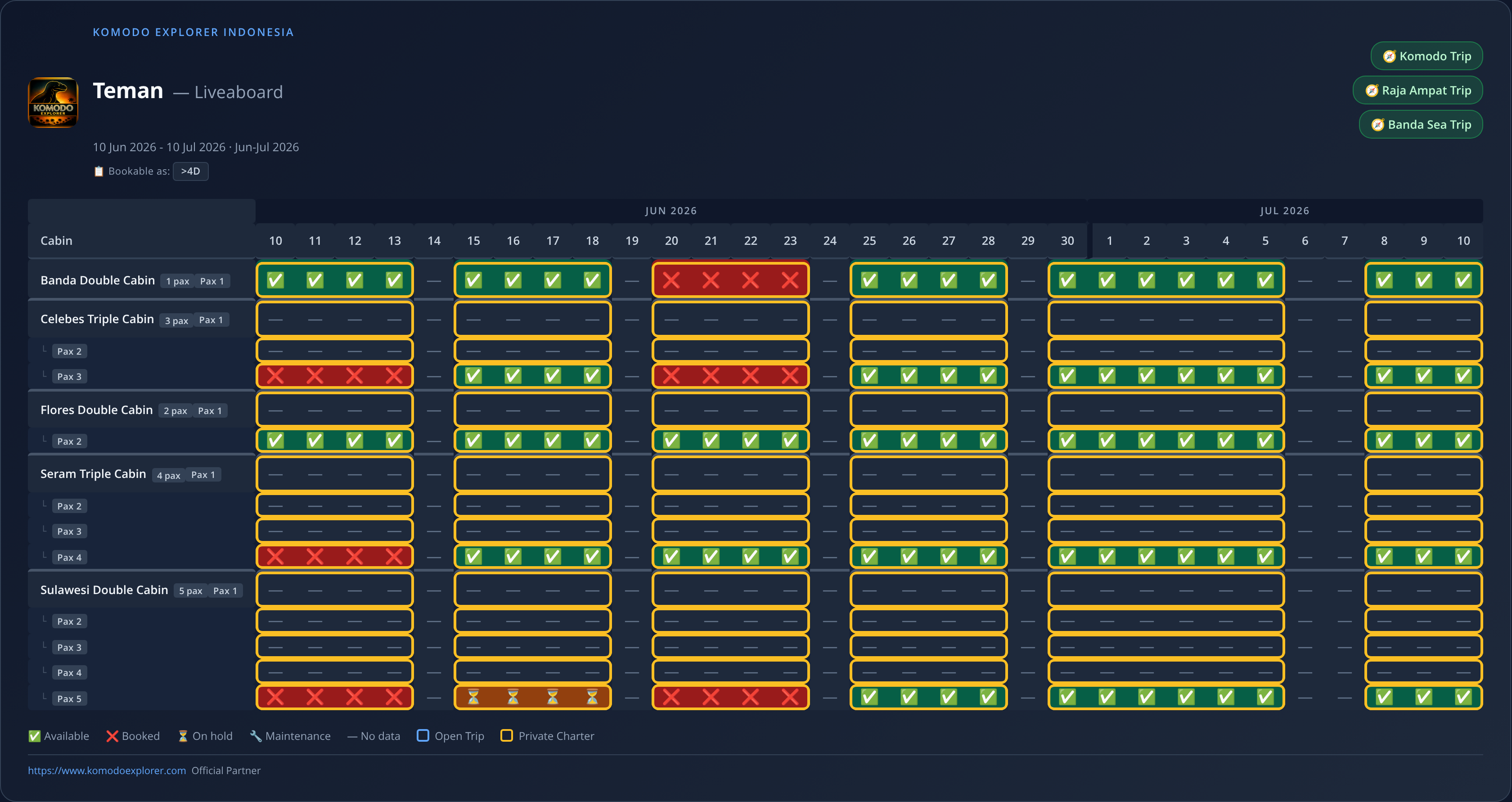Image resolution: width=1512 pixels, height=802 pixels.
Task: Open the Komodo Trip button
Action: [x=1426, y=56]
